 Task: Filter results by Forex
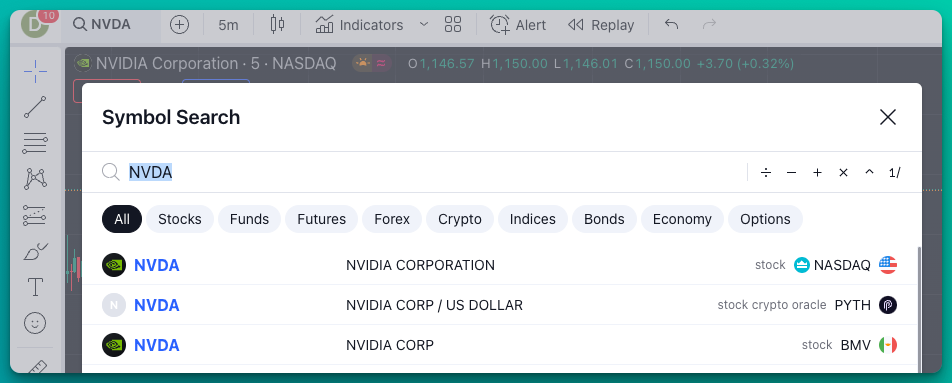pyautogui.click(x=392, y=219)
